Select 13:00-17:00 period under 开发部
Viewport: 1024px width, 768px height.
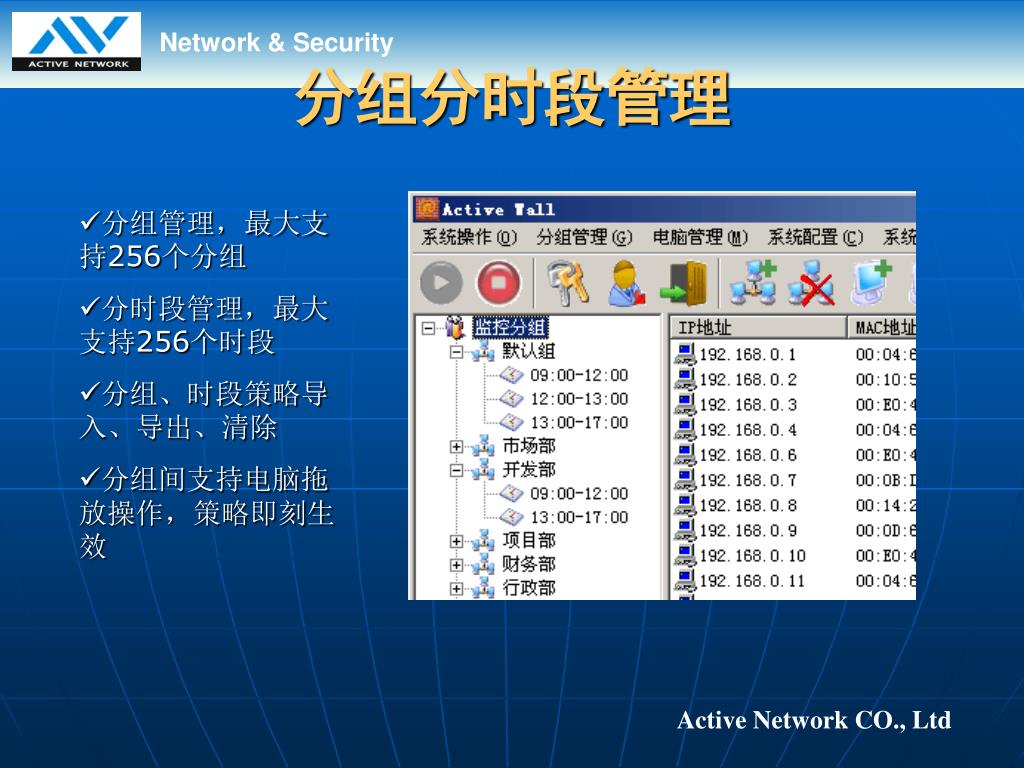pyautogui.click(x=579, y=517)
